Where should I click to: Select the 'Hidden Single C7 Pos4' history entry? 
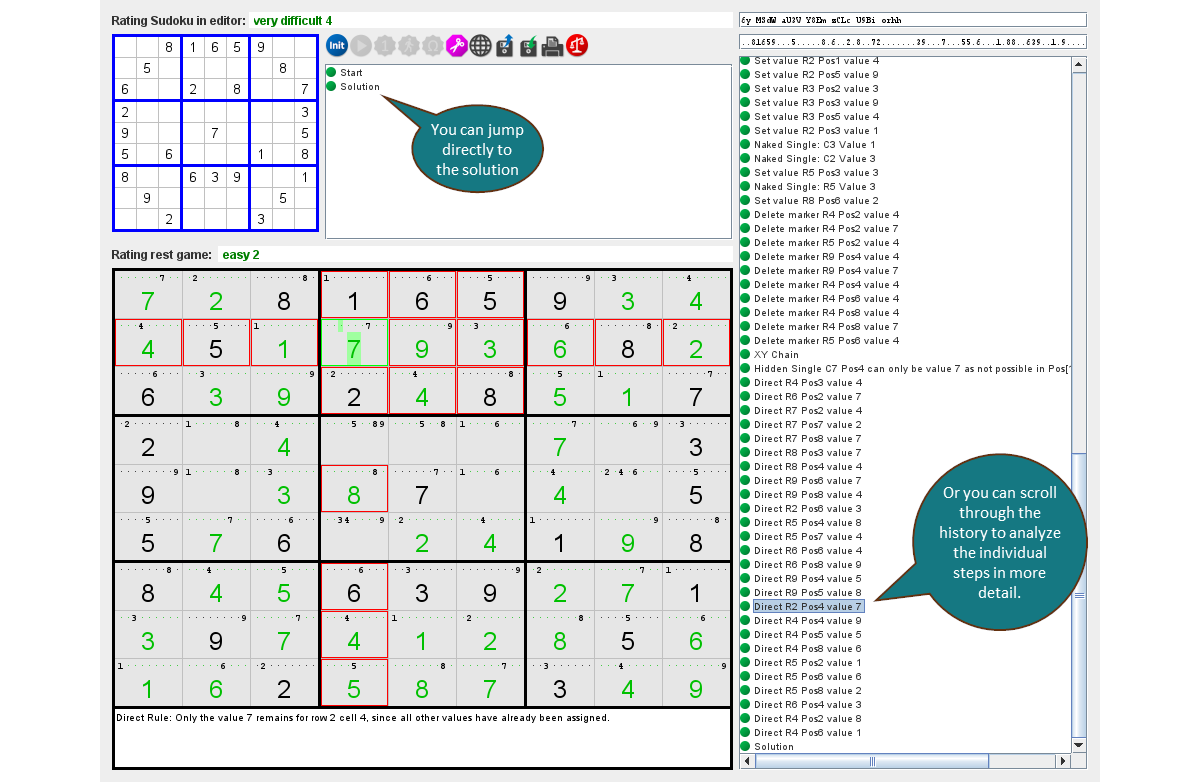pos(905,369)
